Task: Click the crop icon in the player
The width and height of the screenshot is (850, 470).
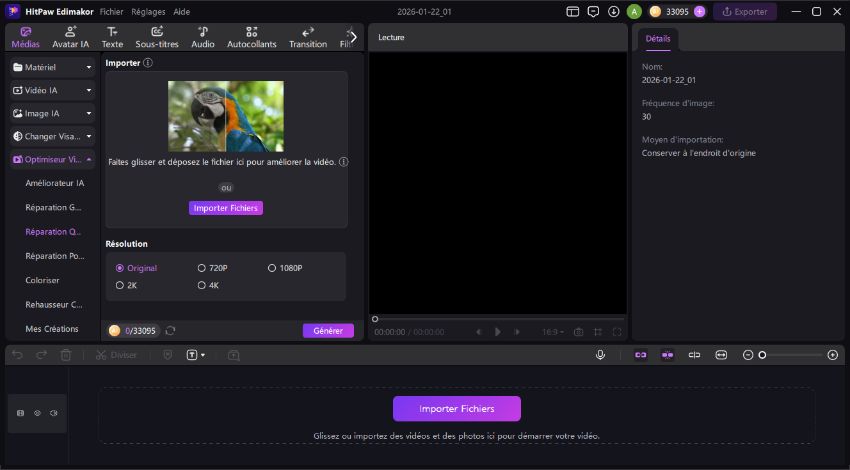Action: pyautogui.click(x=598, y=332)
